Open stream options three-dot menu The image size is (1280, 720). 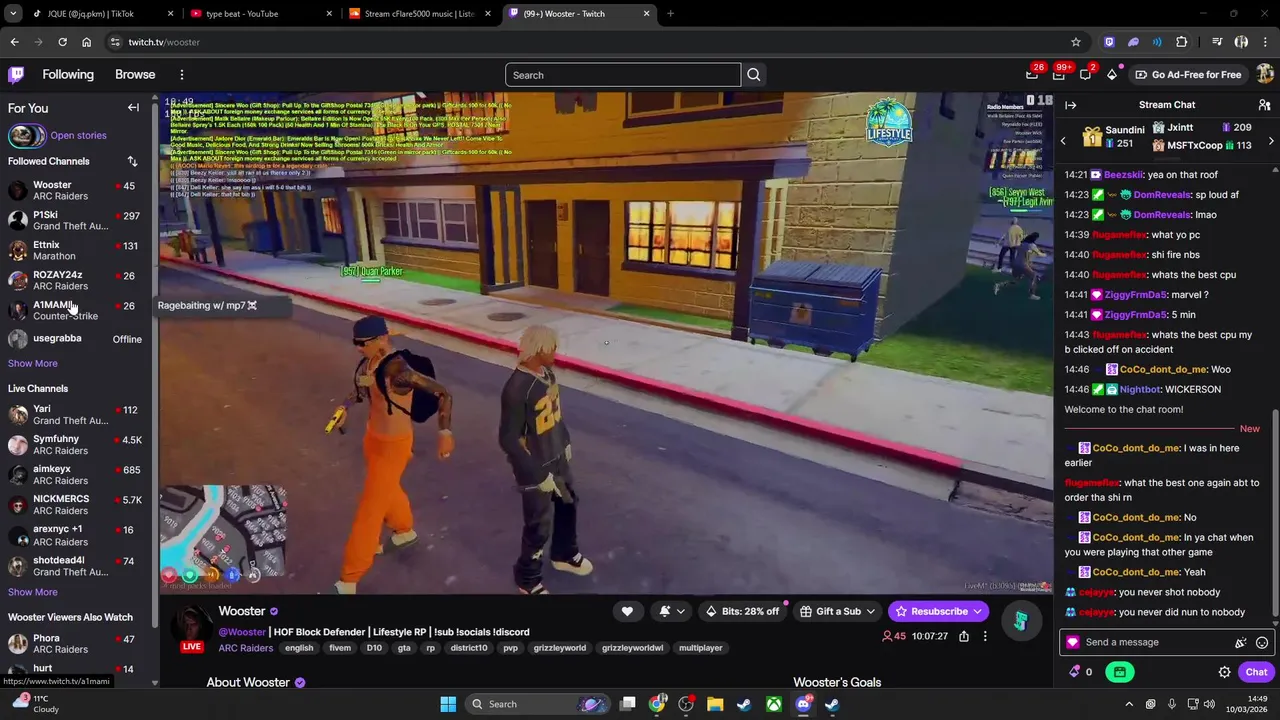[985, 636]
